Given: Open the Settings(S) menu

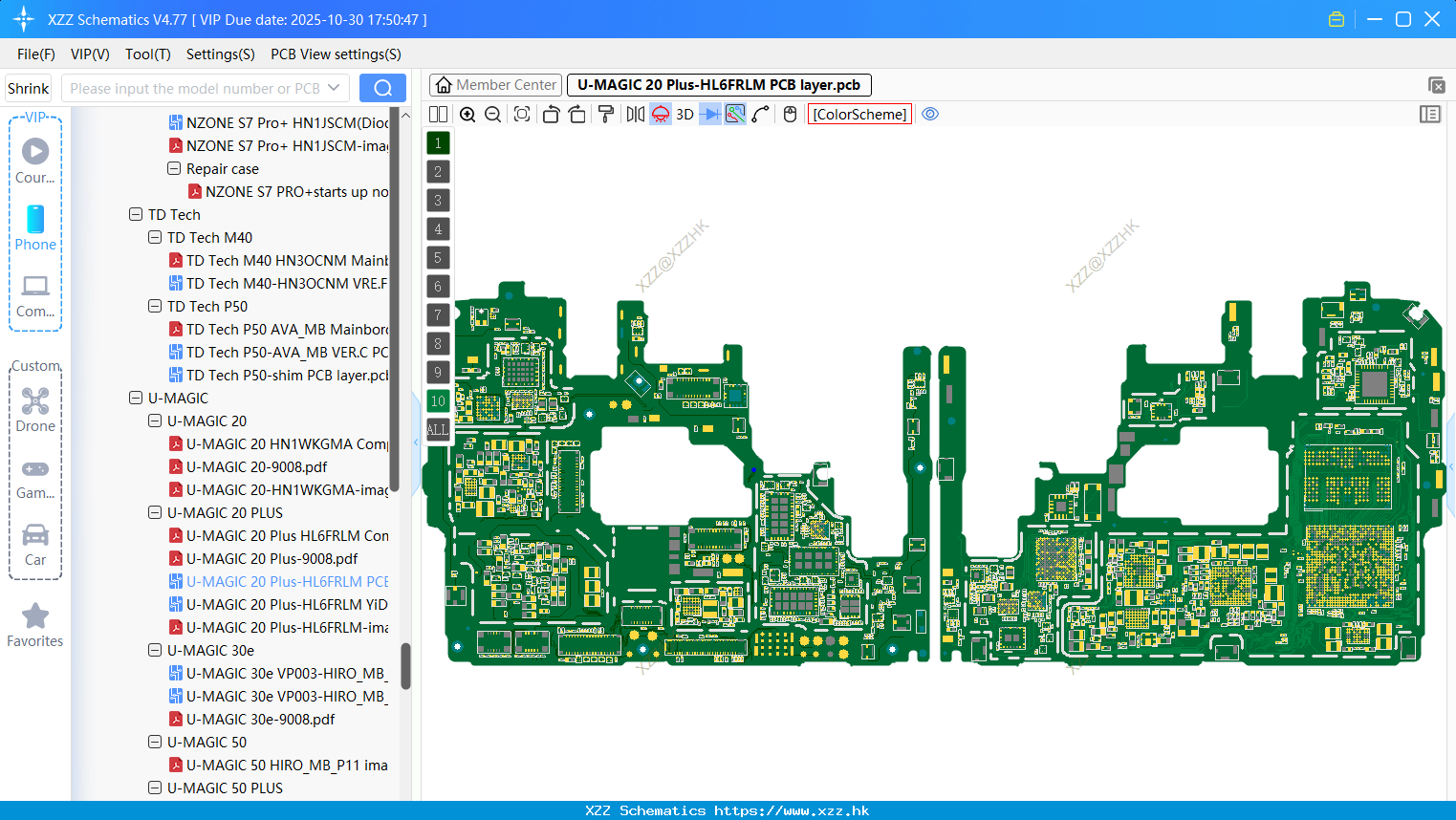Looking at the screenshot, I should click(x=221, y=54).
